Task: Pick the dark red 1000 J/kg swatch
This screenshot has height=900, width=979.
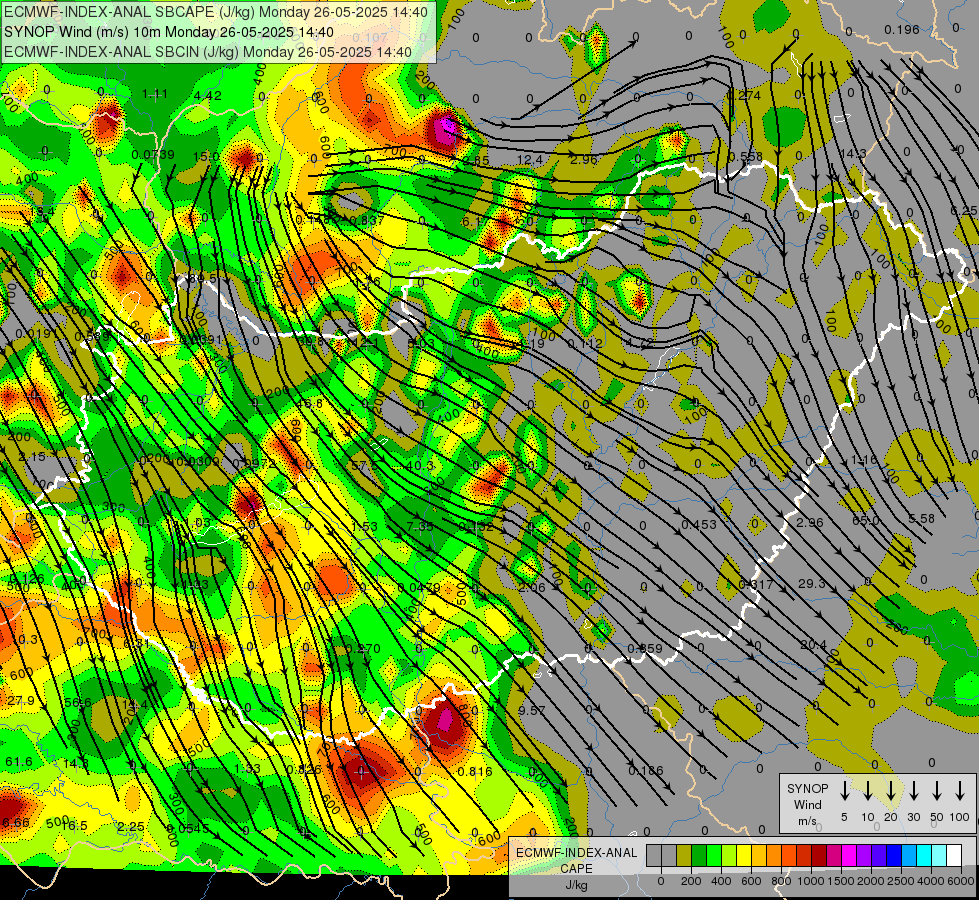Action: coord(819,856)
